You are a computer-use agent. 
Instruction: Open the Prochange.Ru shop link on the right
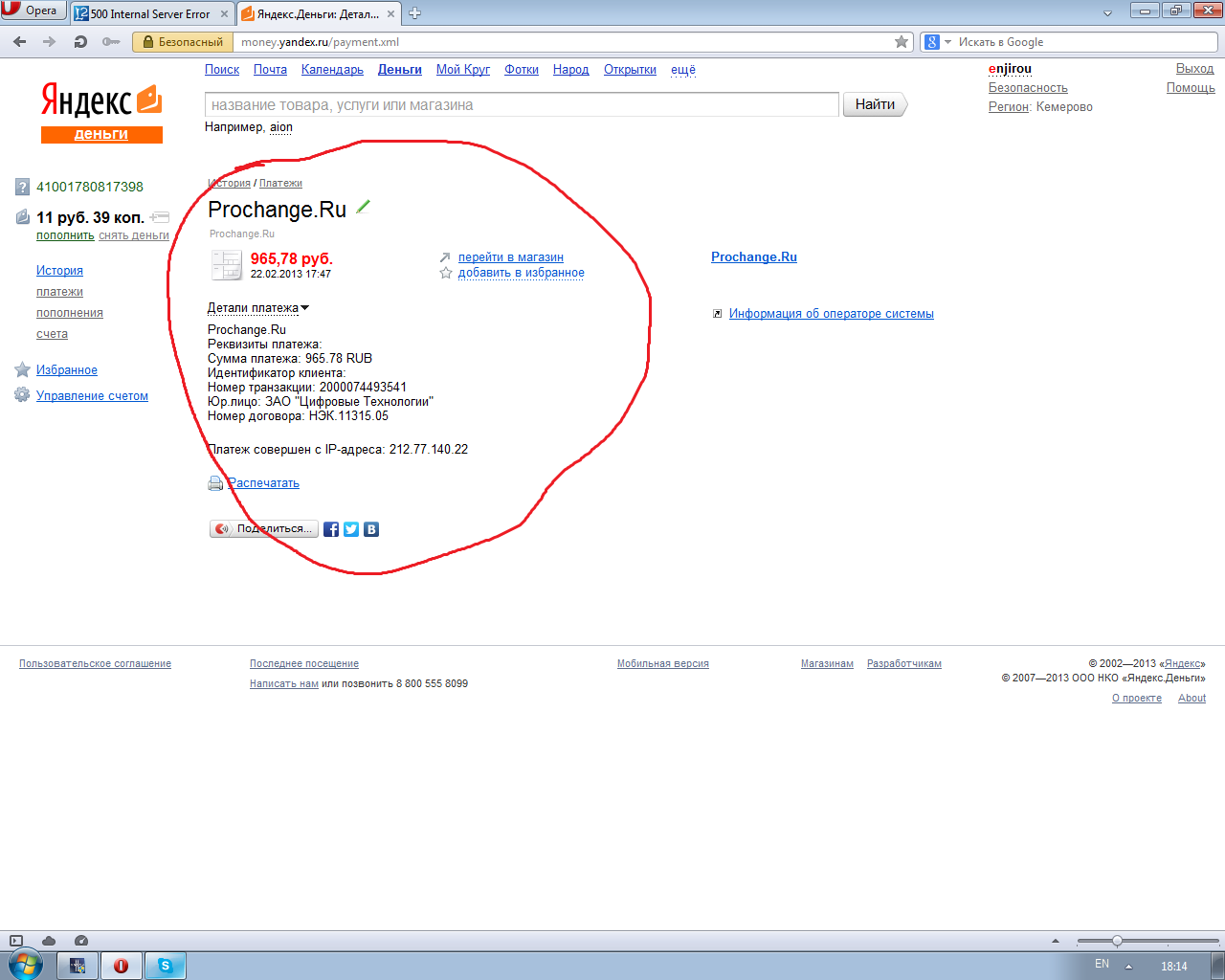pyautogui.click(x=754, y=256)
